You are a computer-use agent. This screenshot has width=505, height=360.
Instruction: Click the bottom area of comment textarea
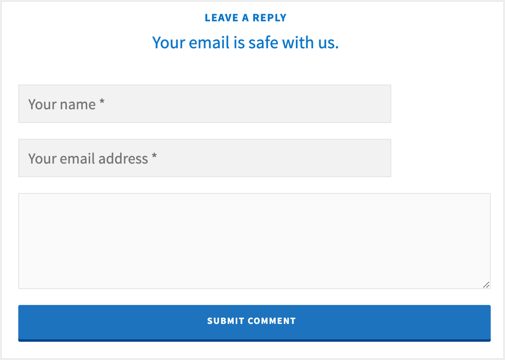tap(254, 280)
